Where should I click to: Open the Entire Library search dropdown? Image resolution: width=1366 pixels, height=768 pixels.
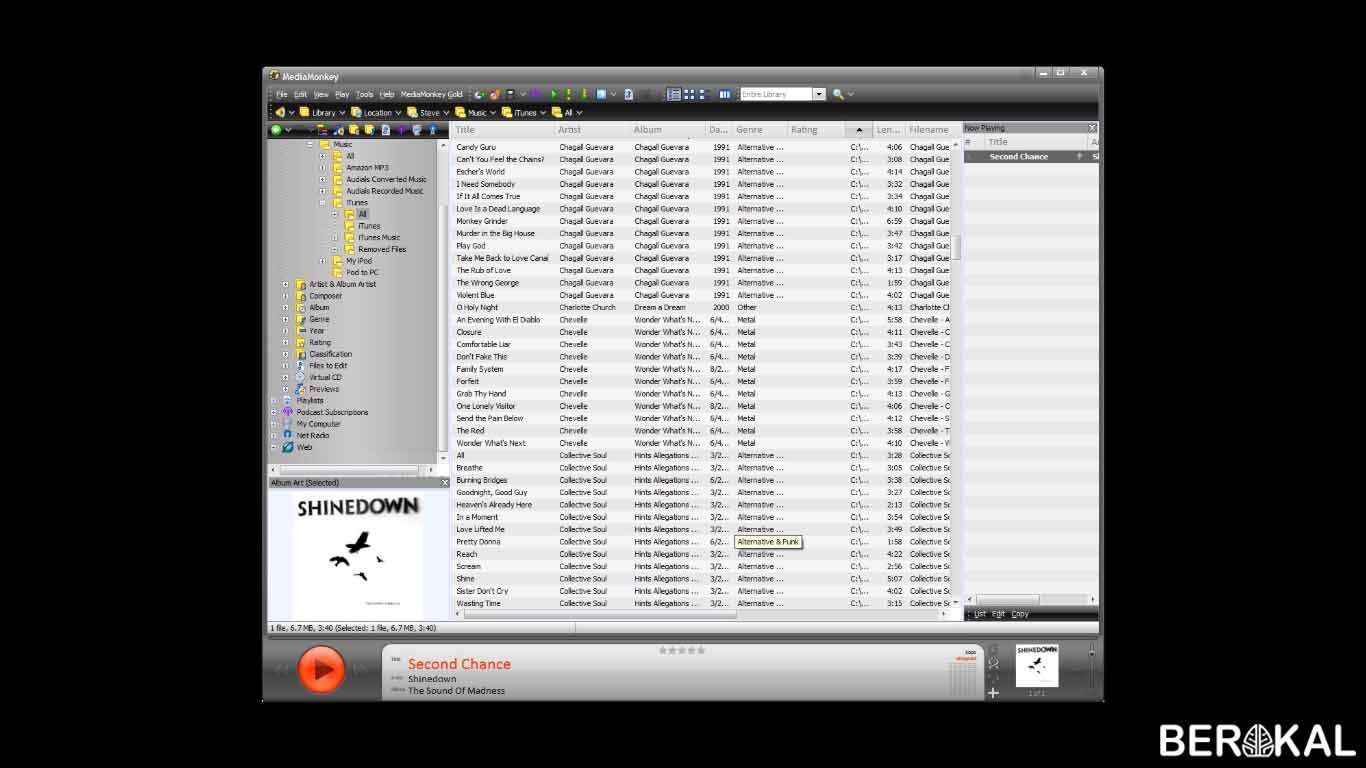[819, 94]
